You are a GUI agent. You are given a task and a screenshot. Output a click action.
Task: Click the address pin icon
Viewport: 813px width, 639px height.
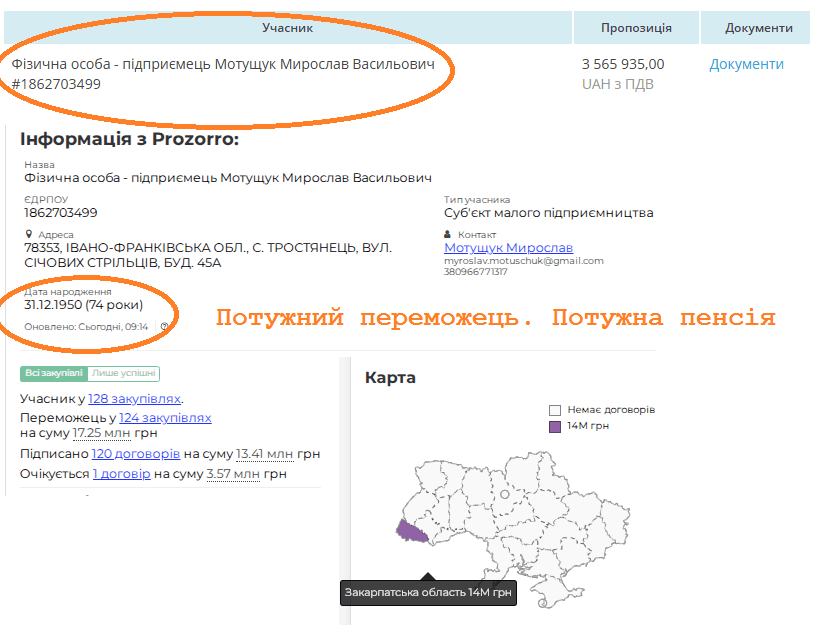coord(28,234)
